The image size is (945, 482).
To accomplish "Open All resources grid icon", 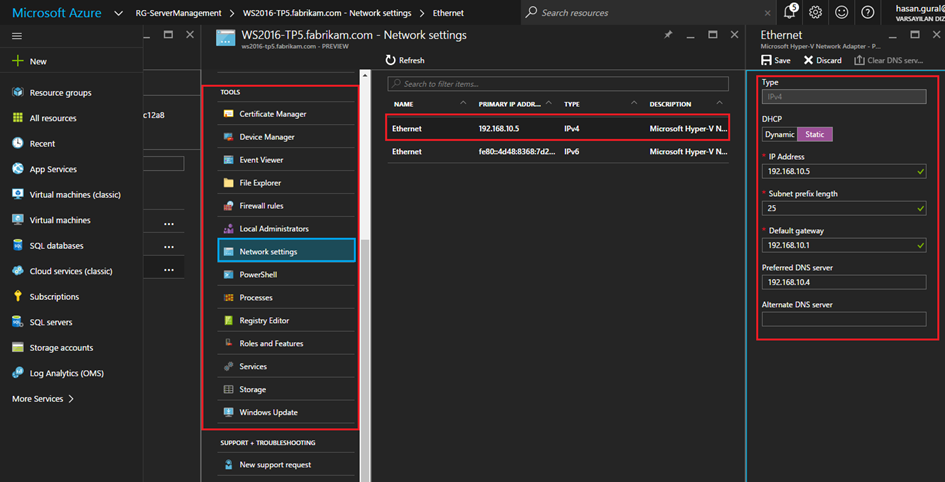I will click(18, 118).
